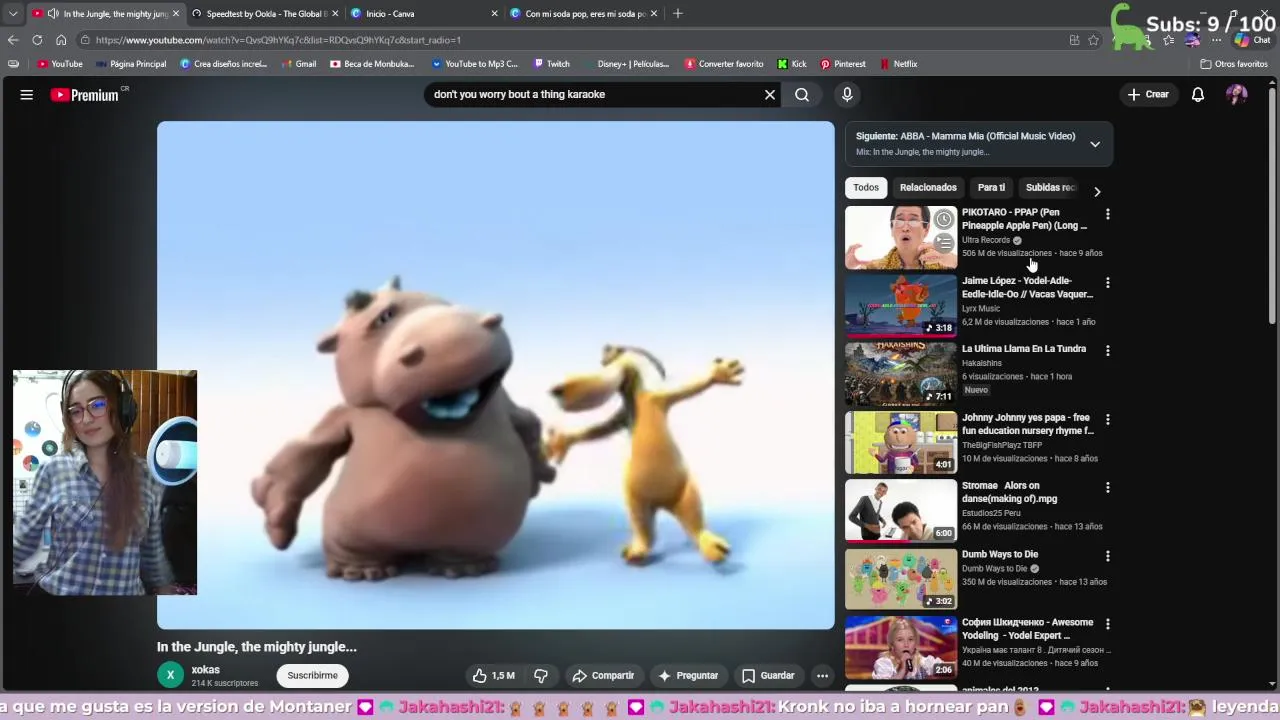
Task: Open the Otros favoritos folder
Action: pyautogui.click(x=1234, y=64)
